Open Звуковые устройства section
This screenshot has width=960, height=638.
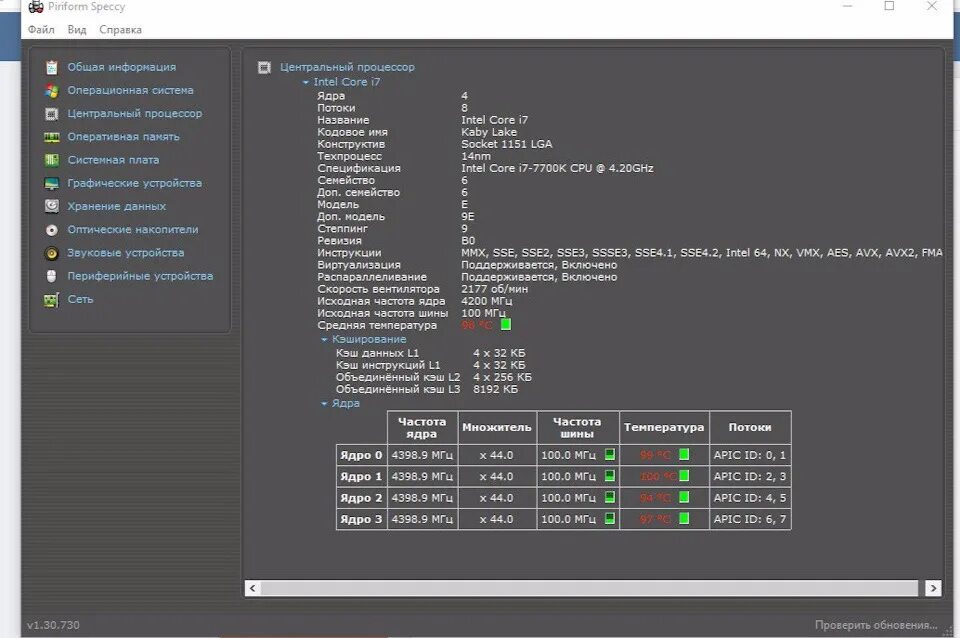pyautogui.click(x=126, y=253)
